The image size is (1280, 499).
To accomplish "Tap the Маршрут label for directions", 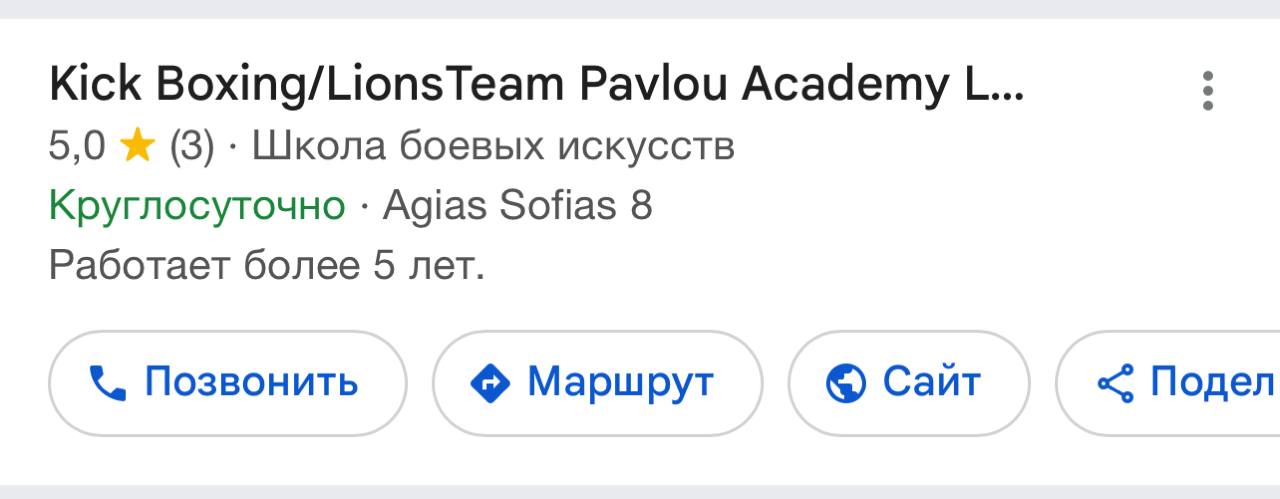I will point(620,382).
